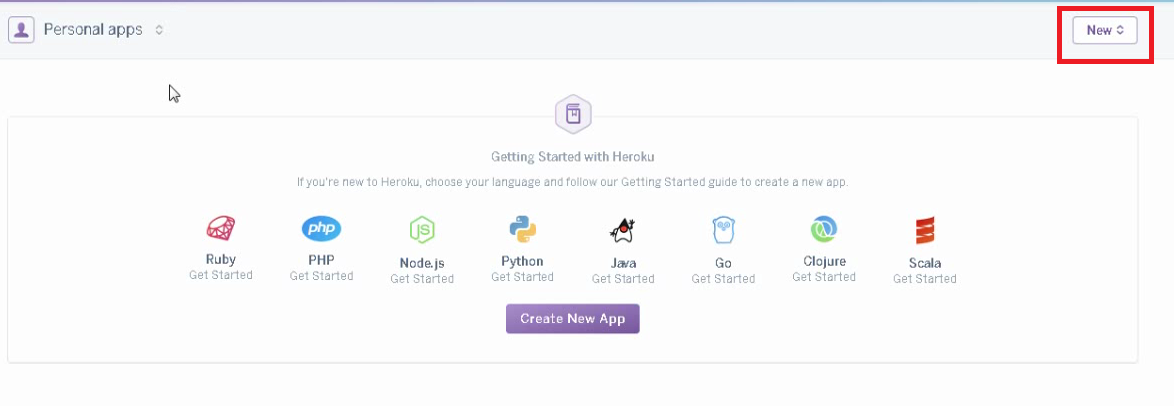Select the Go gopher icon
This screenshot has width=1174, height=406.
point(723,230)
